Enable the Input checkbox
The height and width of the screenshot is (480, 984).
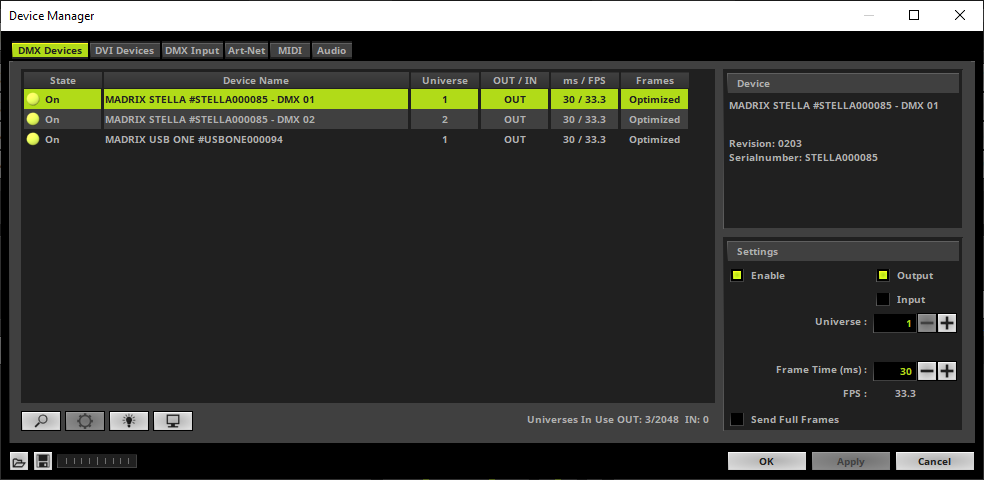click(883, 299)
